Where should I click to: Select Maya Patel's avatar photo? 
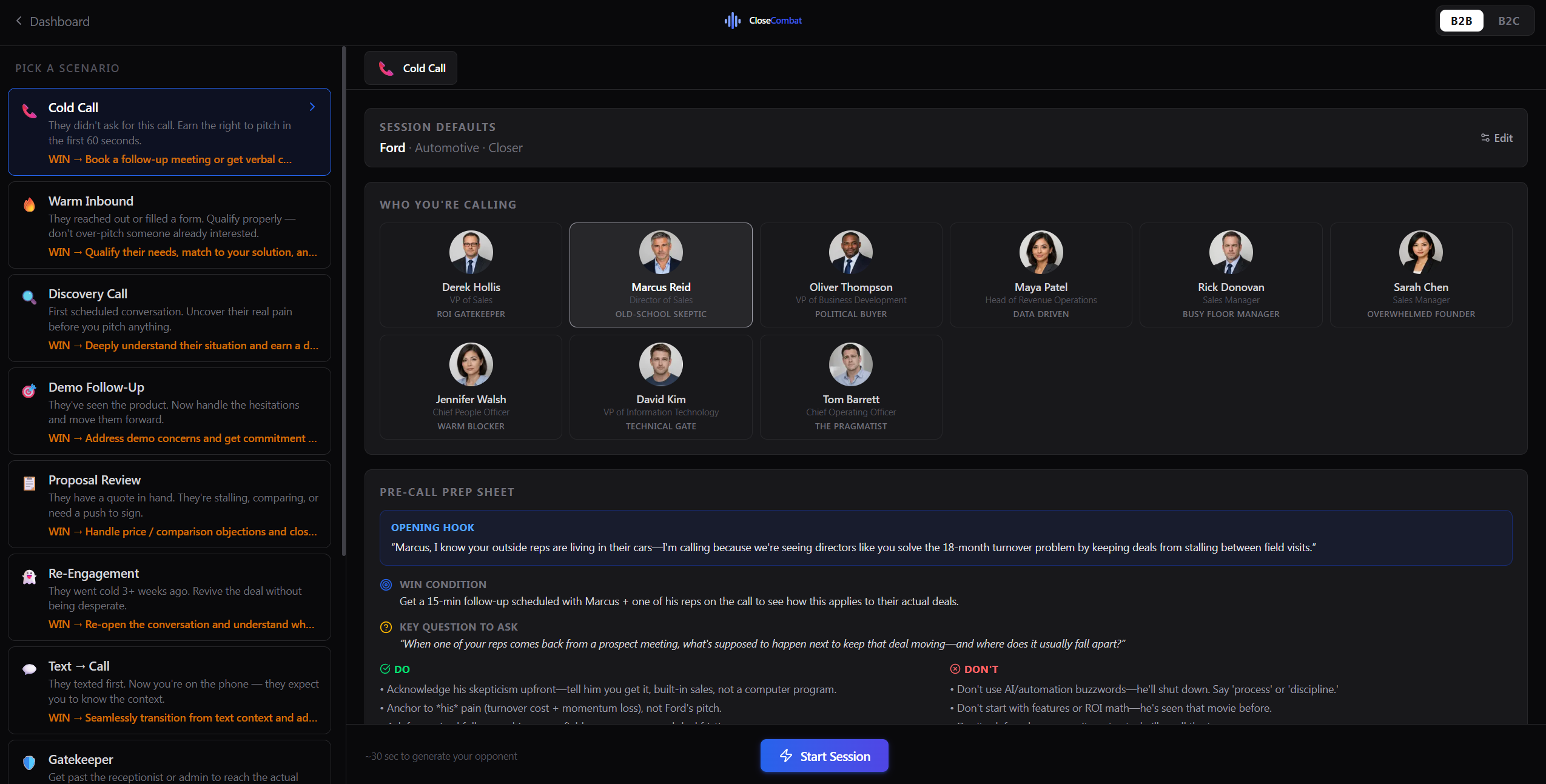click(x=1041, y=252)
